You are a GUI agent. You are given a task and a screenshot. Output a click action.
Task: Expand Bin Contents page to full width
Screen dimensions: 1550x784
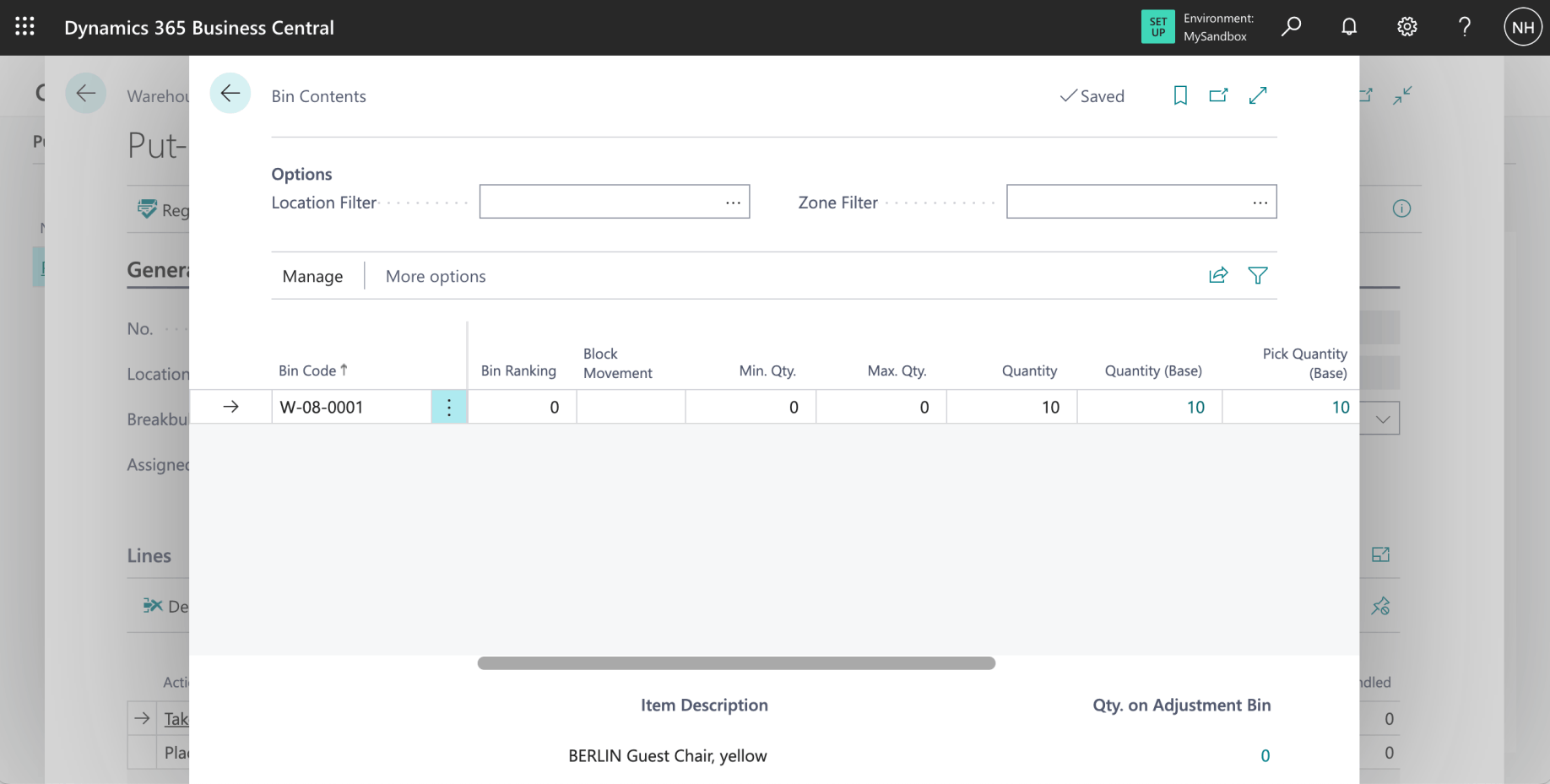point(1258,95)
